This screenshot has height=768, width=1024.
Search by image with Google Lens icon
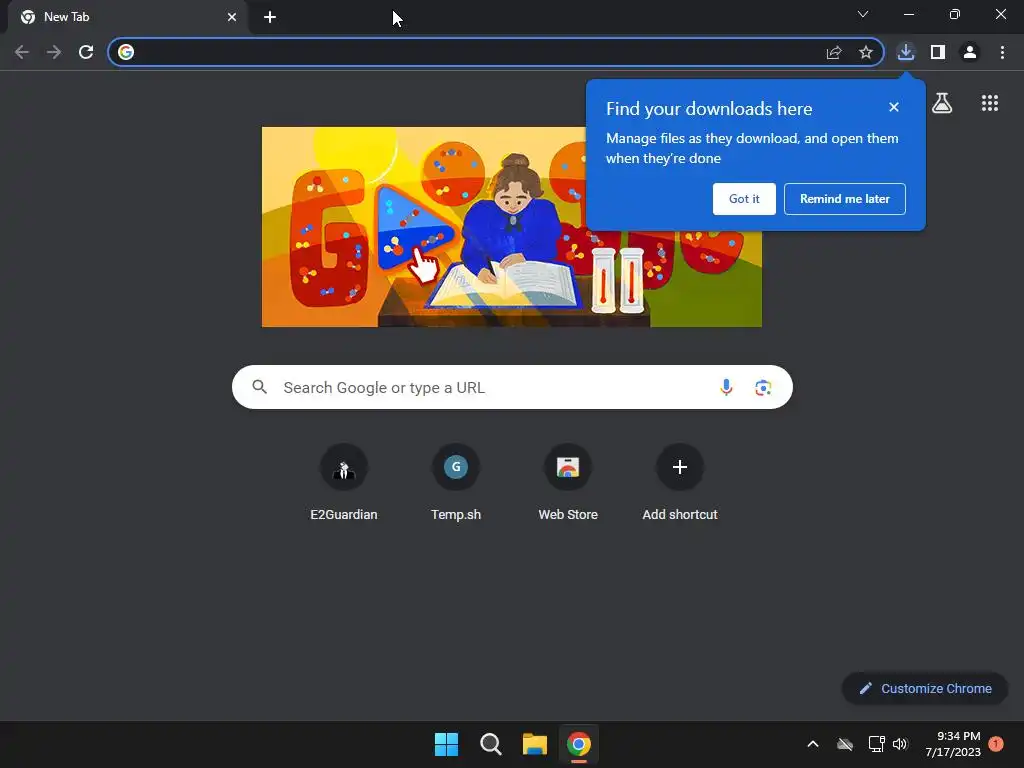tap(763, 387)
